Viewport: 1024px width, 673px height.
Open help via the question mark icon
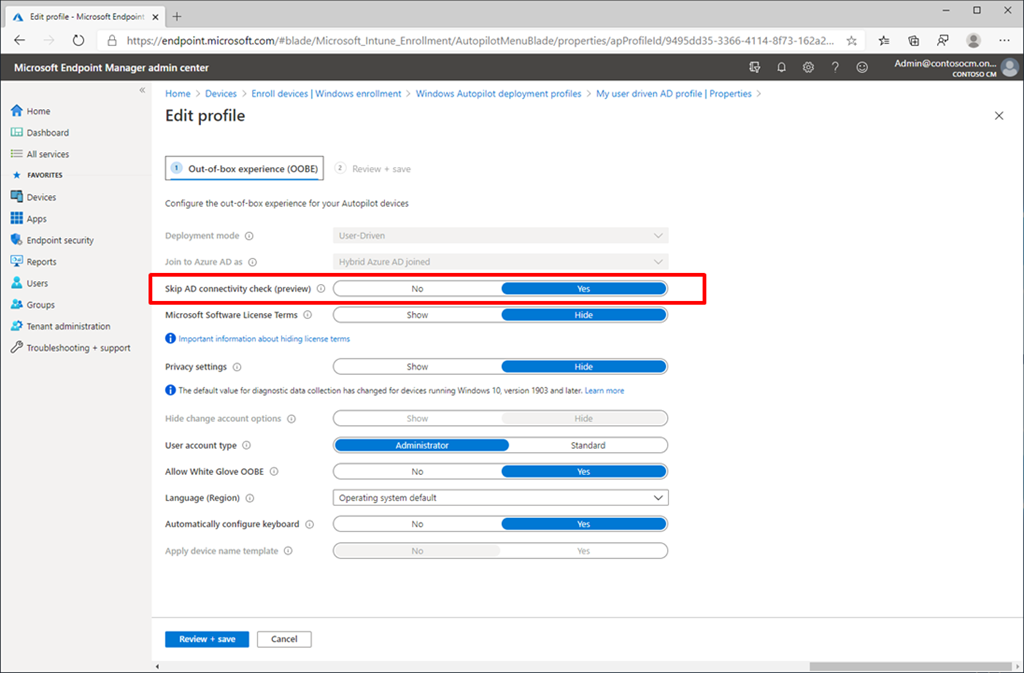(x=835, y=67)
